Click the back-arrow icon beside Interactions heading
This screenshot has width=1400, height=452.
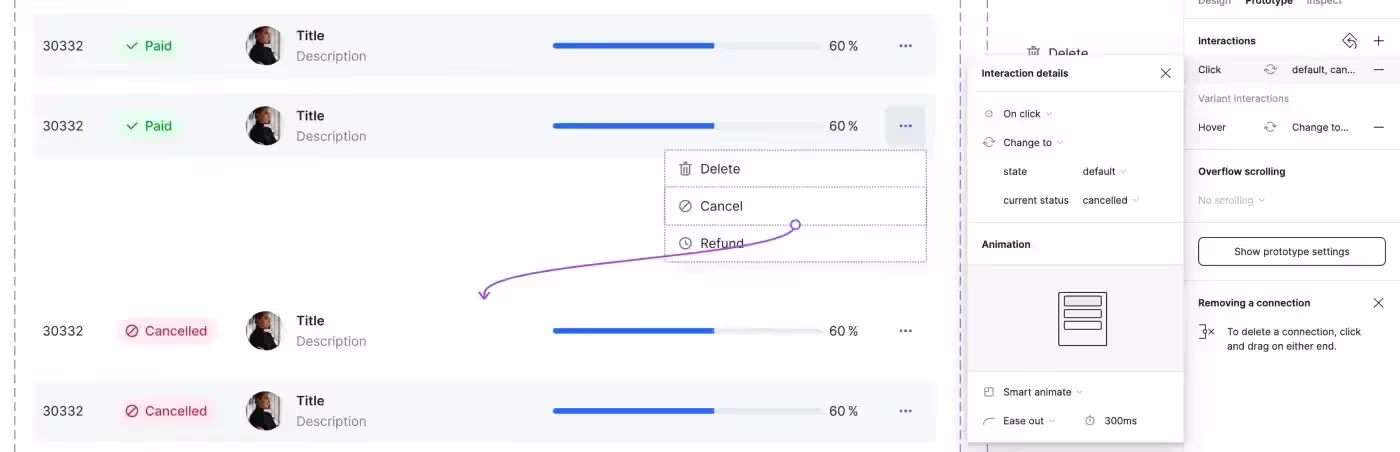pyautogui.click(x=1349, y=41)
